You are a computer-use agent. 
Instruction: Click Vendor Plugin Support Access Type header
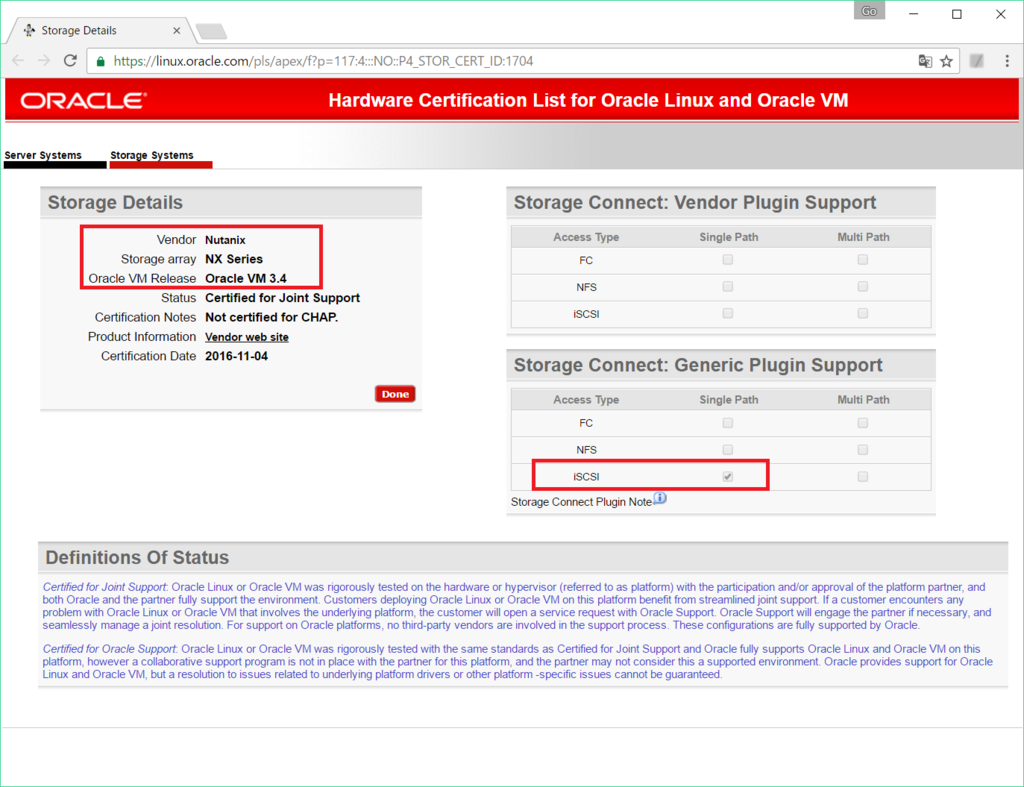pyautogui.click(x=586, y=237)
